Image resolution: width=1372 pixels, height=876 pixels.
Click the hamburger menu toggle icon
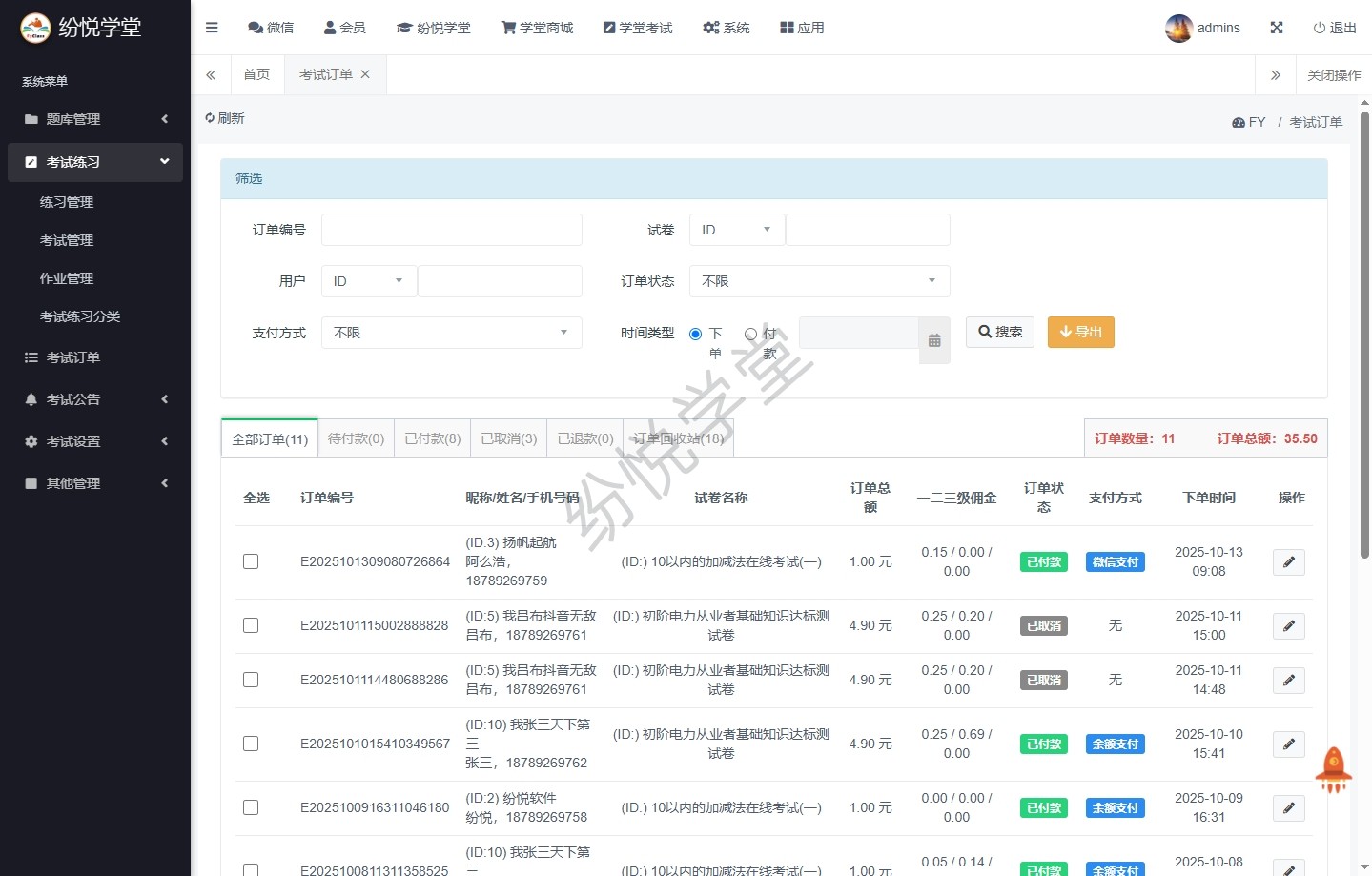tap(212, 28)
